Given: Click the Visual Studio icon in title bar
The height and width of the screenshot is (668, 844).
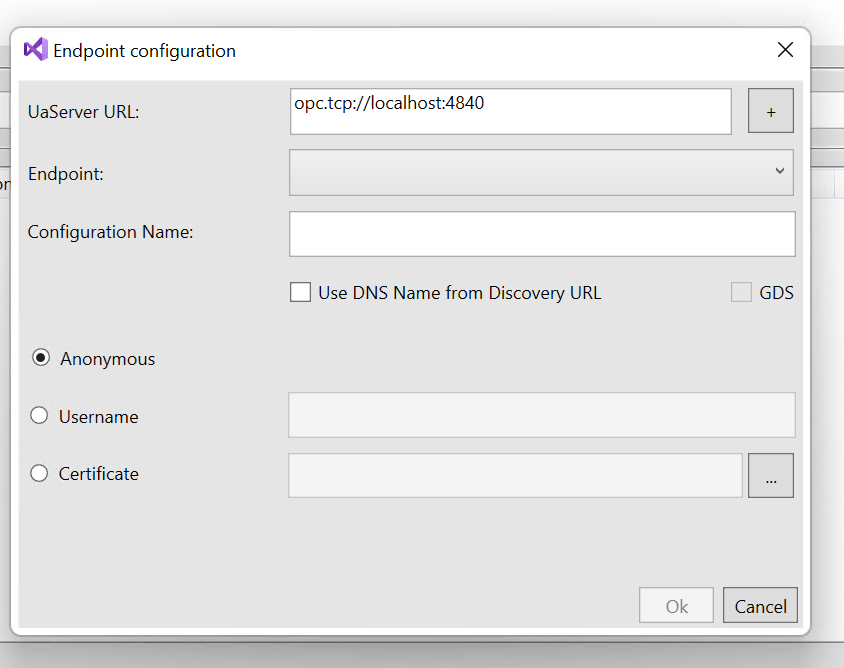Looking at the screenshot, I should [36, 50].
